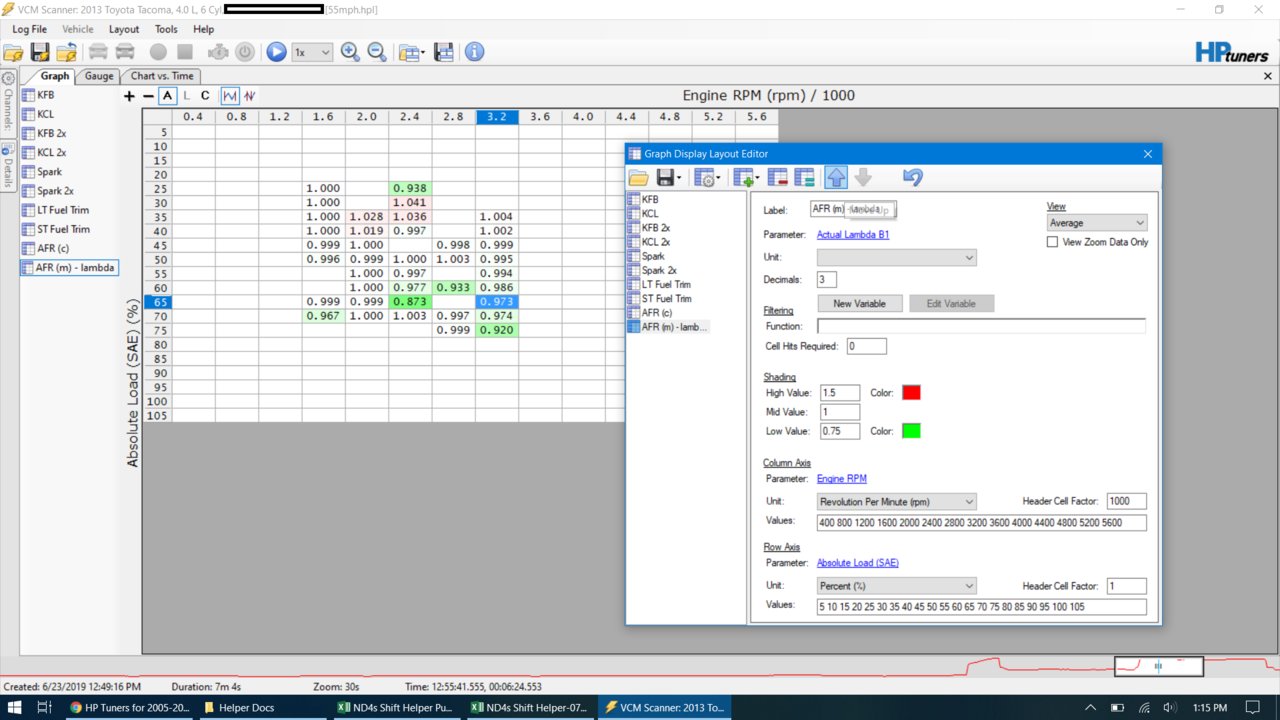Click the remove graph red-minus icon
This screenshot has width=1280, height=720.
coord(778,178)
